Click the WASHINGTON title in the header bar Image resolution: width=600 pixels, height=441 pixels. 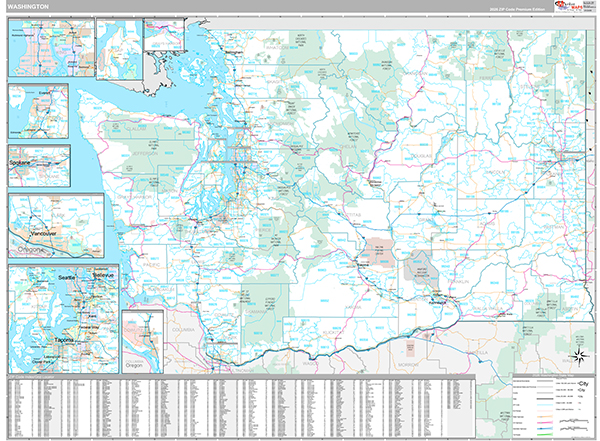28,7
